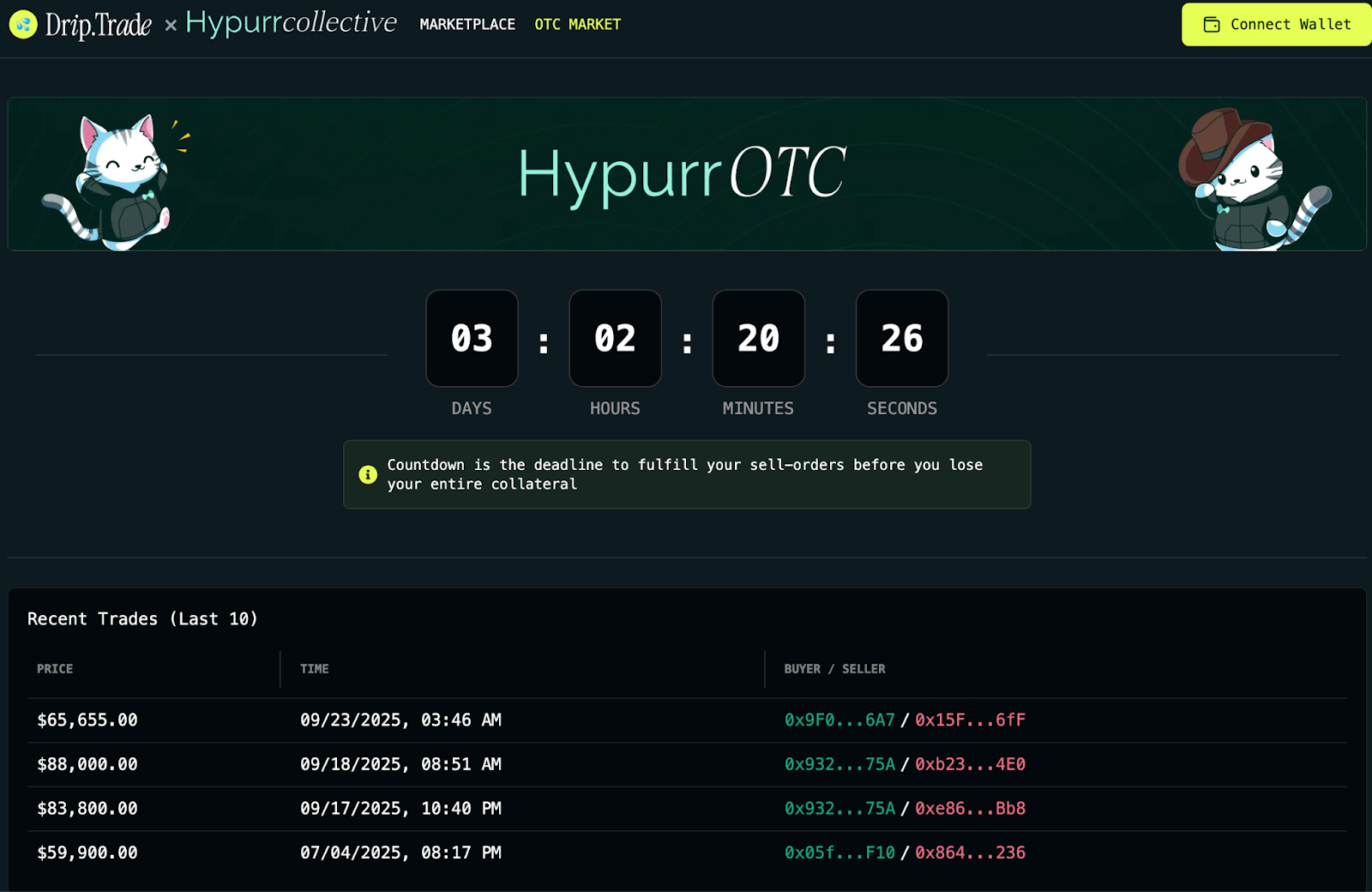Click the cowboy hat cat mascot on banner right
Viewport: 1372px width, 892px height.
[1255, 180]
